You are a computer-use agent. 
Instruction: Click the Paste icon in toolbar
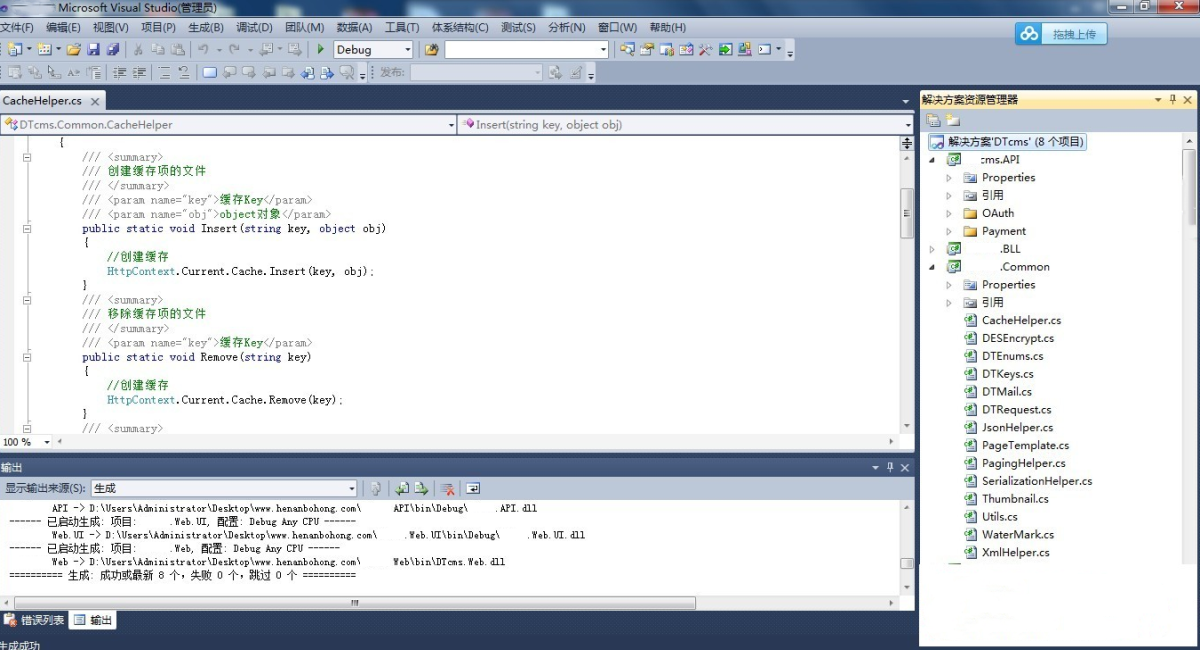(178, 49)
